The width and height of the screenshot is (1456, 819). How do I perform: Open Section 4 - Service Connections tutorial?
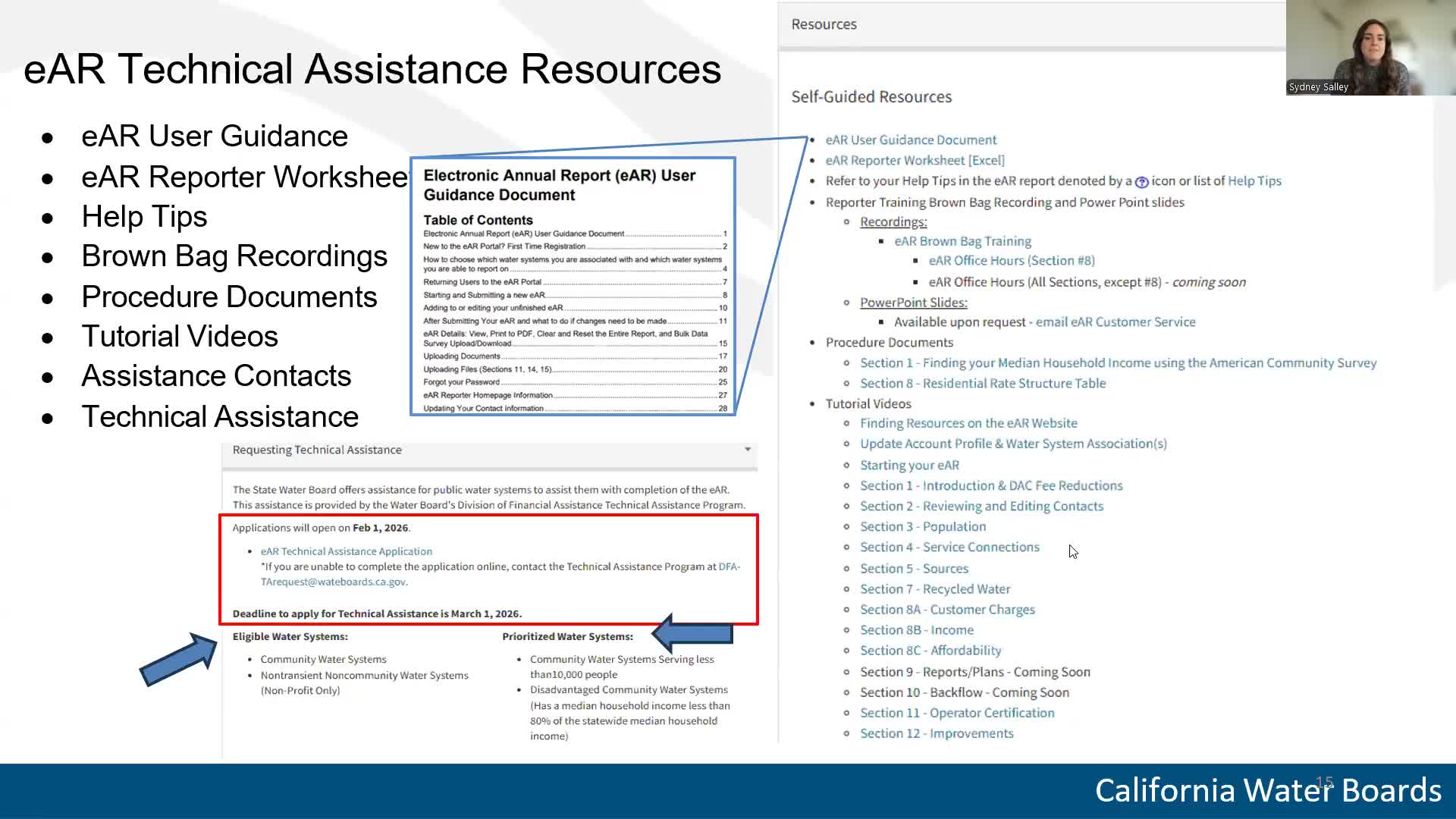949,547
